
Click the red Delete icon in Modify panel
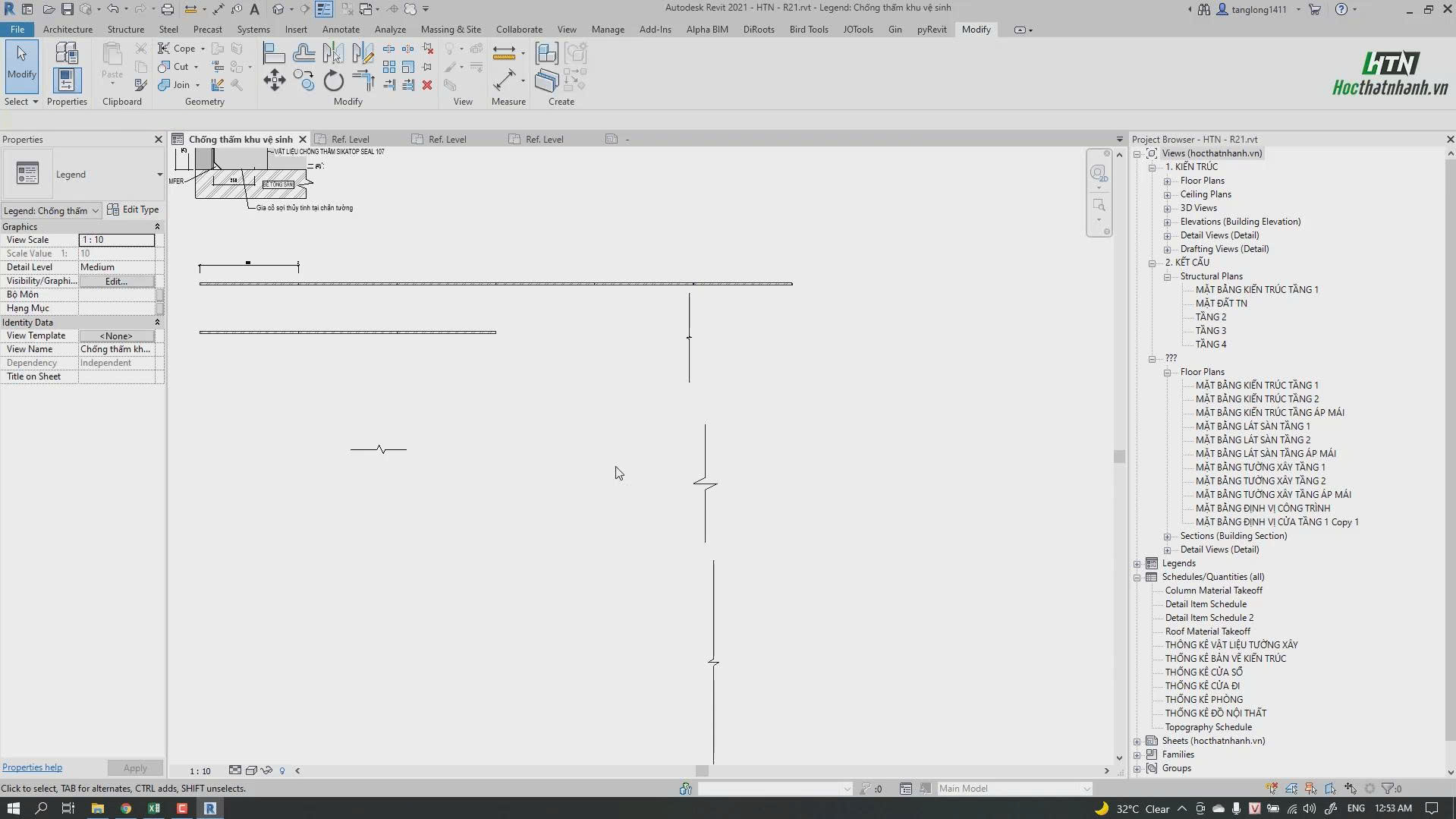coord(427,85)
